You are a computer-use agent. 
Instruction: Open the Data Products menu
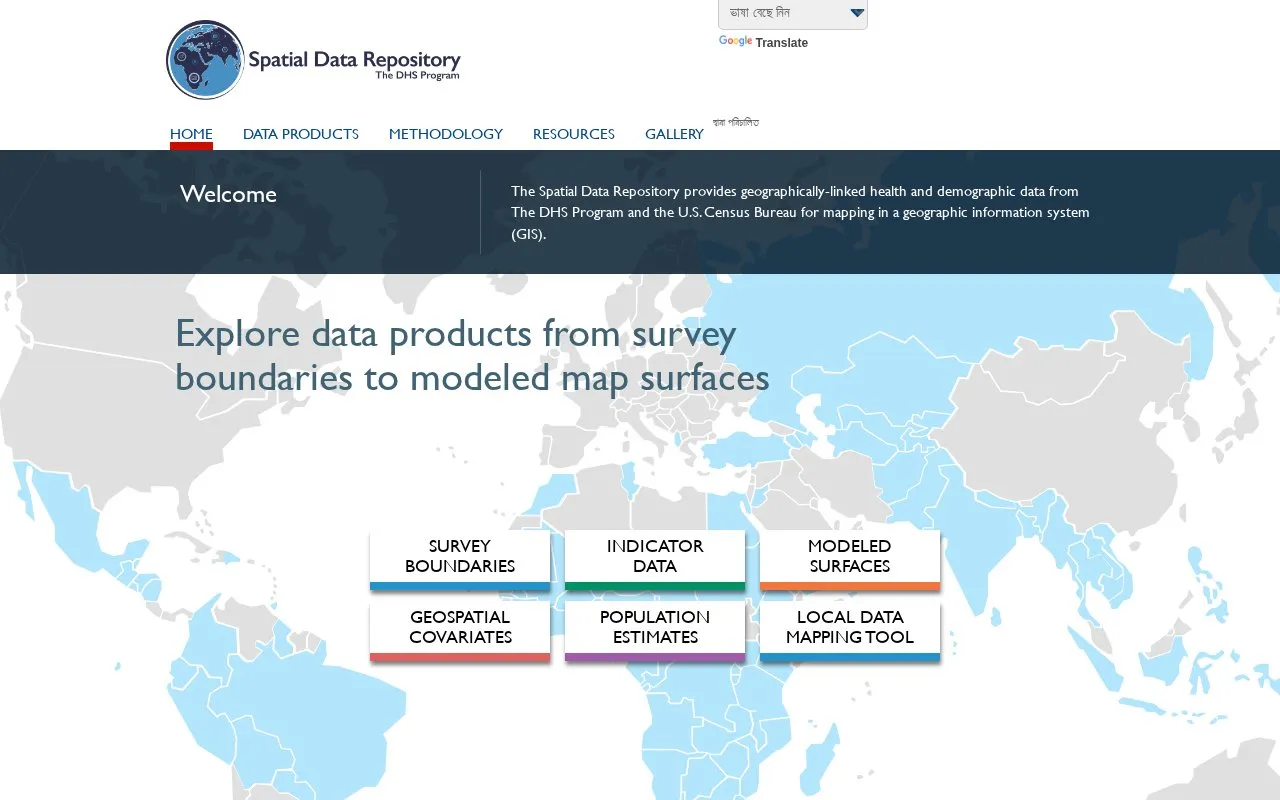pos(301,134)
